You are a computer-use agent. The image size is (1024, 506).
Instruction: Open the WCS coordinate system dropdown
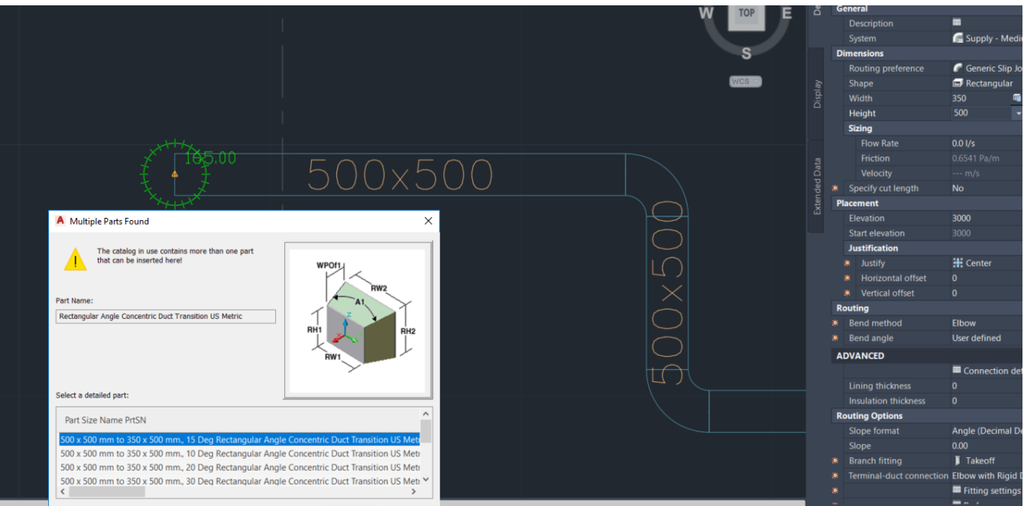(x=746, y=82)
